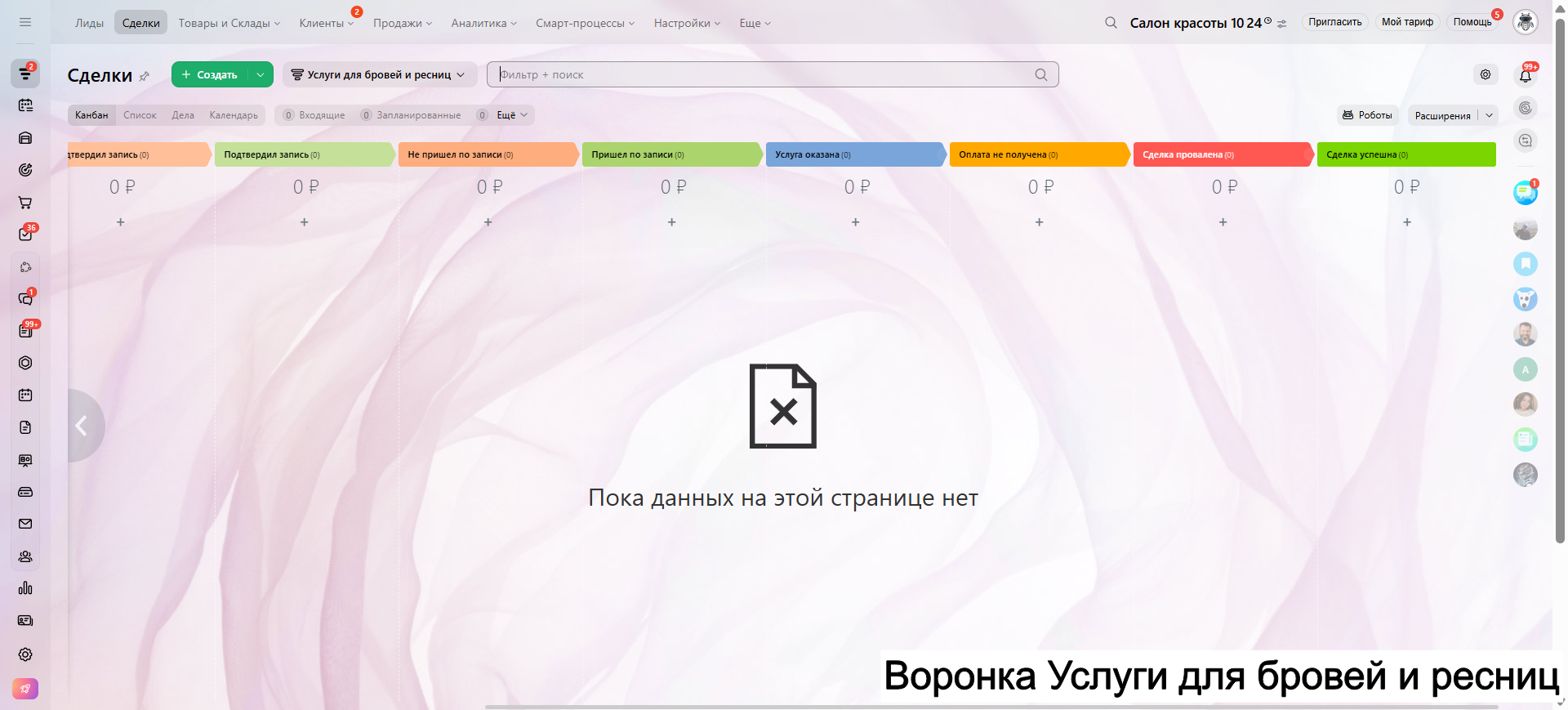Expand the dropdown arrow beside Создать
The width and height of the screenshot is (1568, 710).
pyautogui.click(x=261, y=74)
